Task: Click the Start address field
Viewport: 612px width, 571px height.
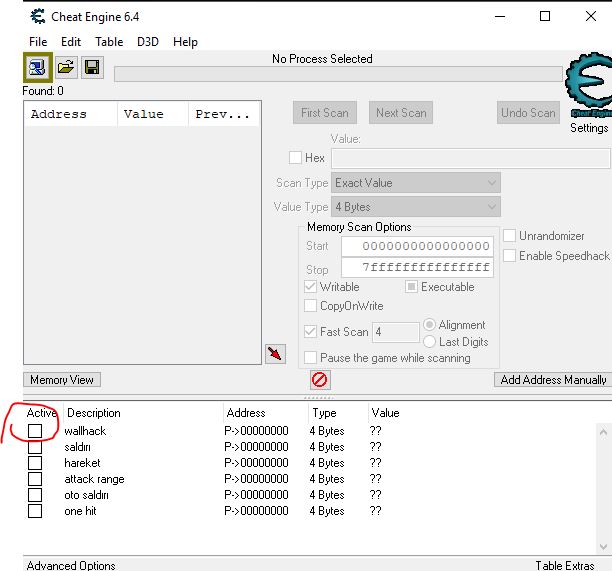Action: (x=417, y=246)
